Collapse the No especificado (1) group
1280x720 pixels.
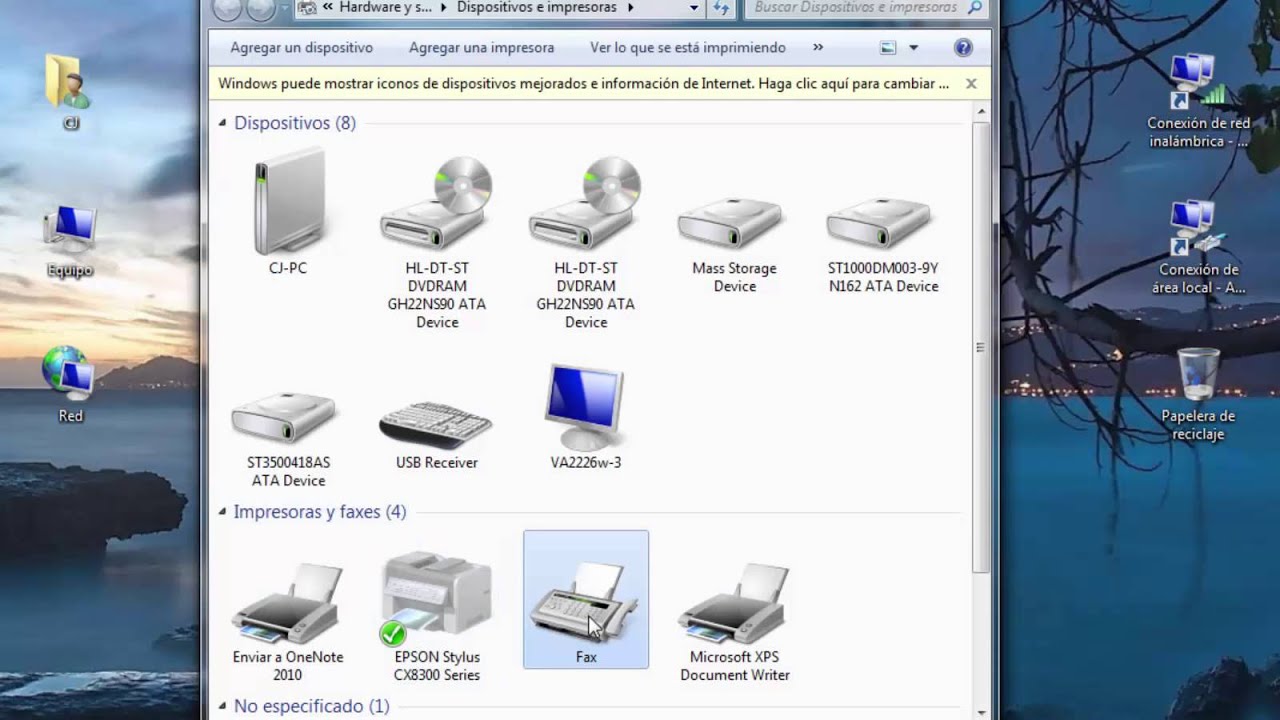222,706
